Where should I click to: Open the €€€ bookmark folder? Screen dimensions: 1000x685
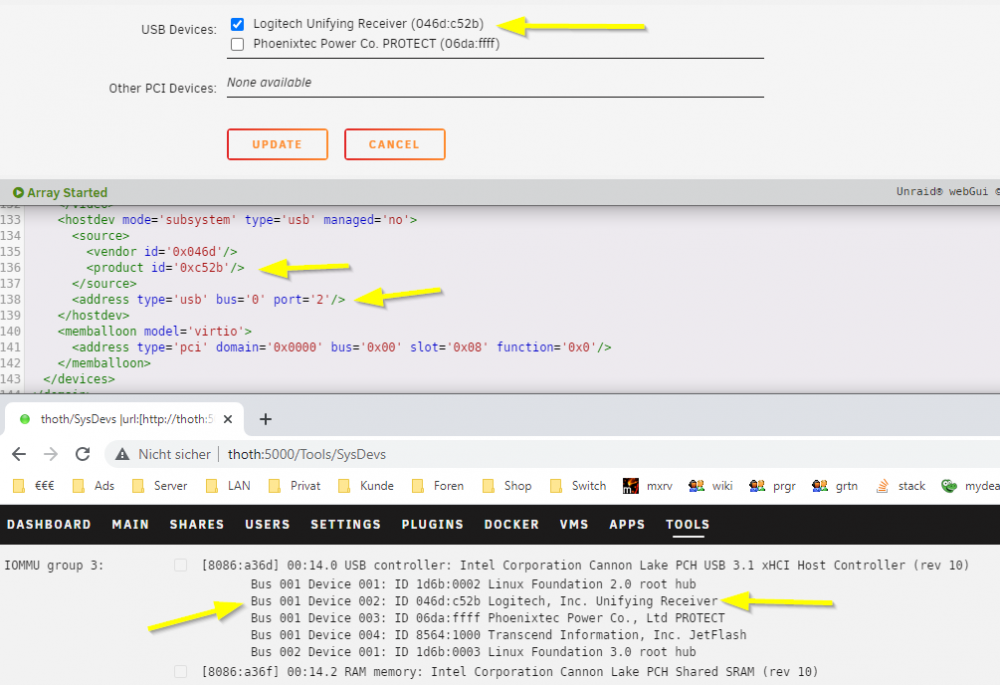coord(33,486)
